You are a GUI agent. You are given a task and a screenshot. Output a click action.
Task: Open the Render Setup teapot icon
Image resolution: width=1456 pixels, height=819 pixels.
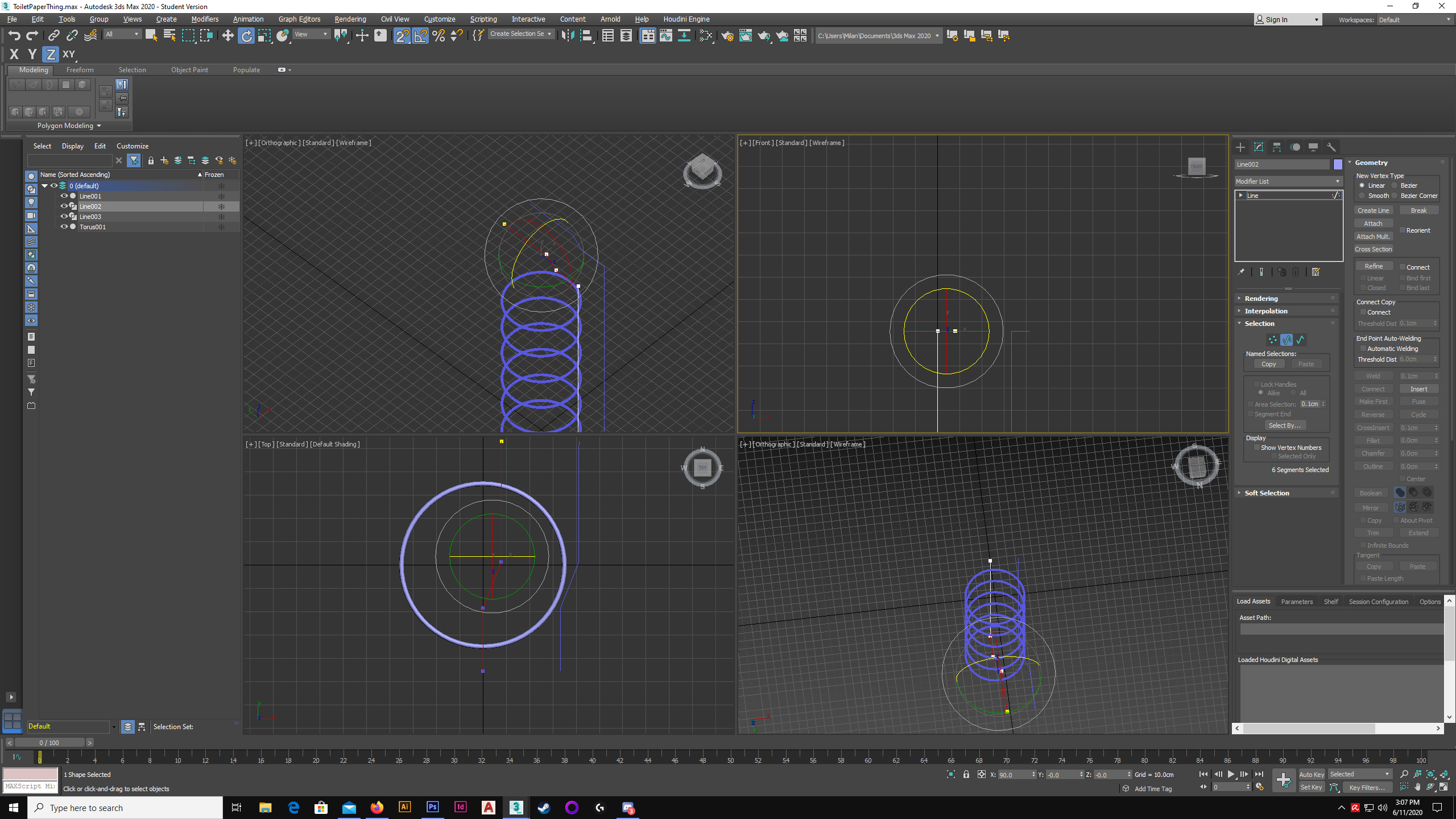pyautogui.click(x=727, y=36)
